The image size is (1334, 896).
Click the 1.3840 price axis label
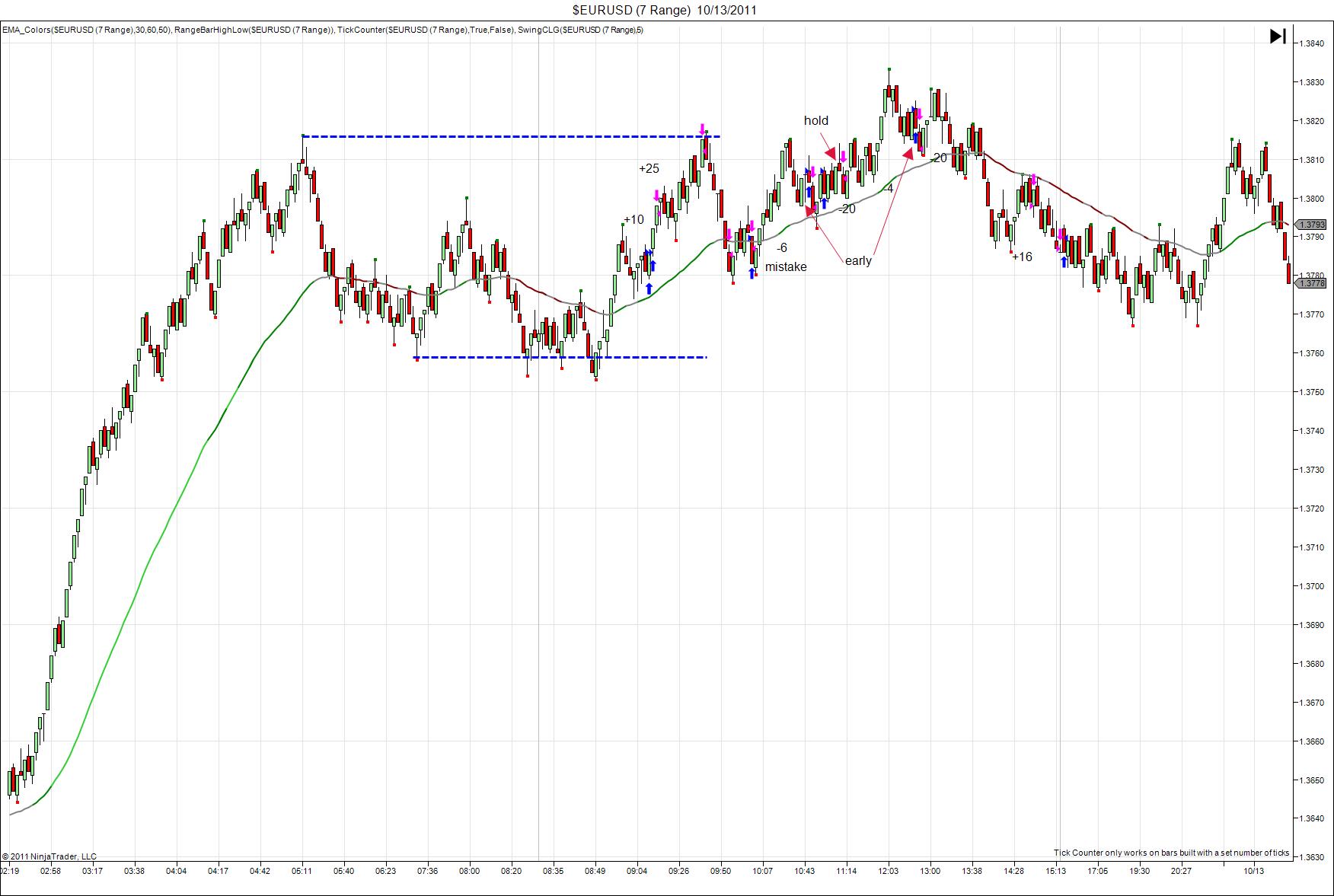point(1313,43)
